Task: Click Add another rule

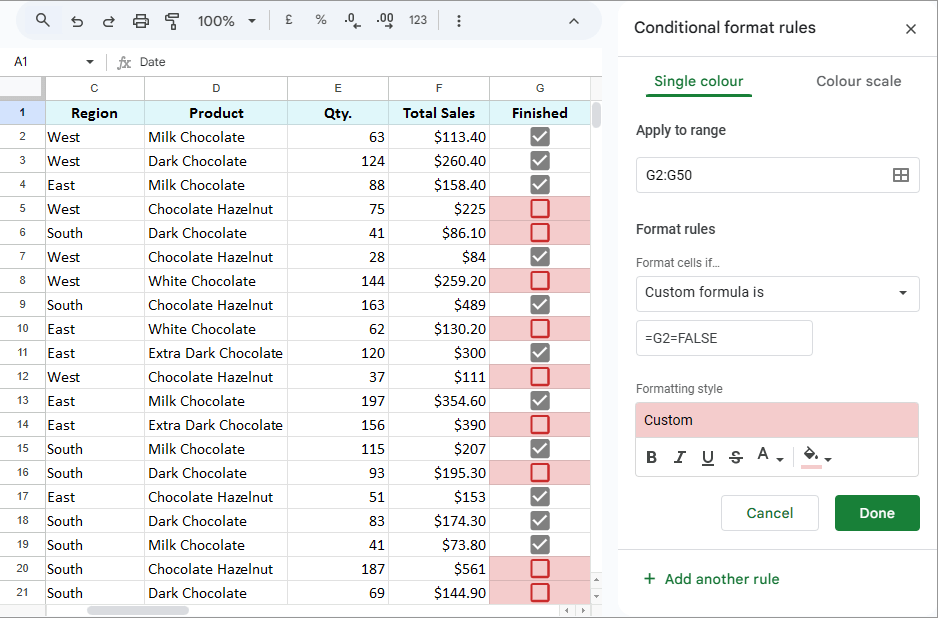Action: (711, 579)
